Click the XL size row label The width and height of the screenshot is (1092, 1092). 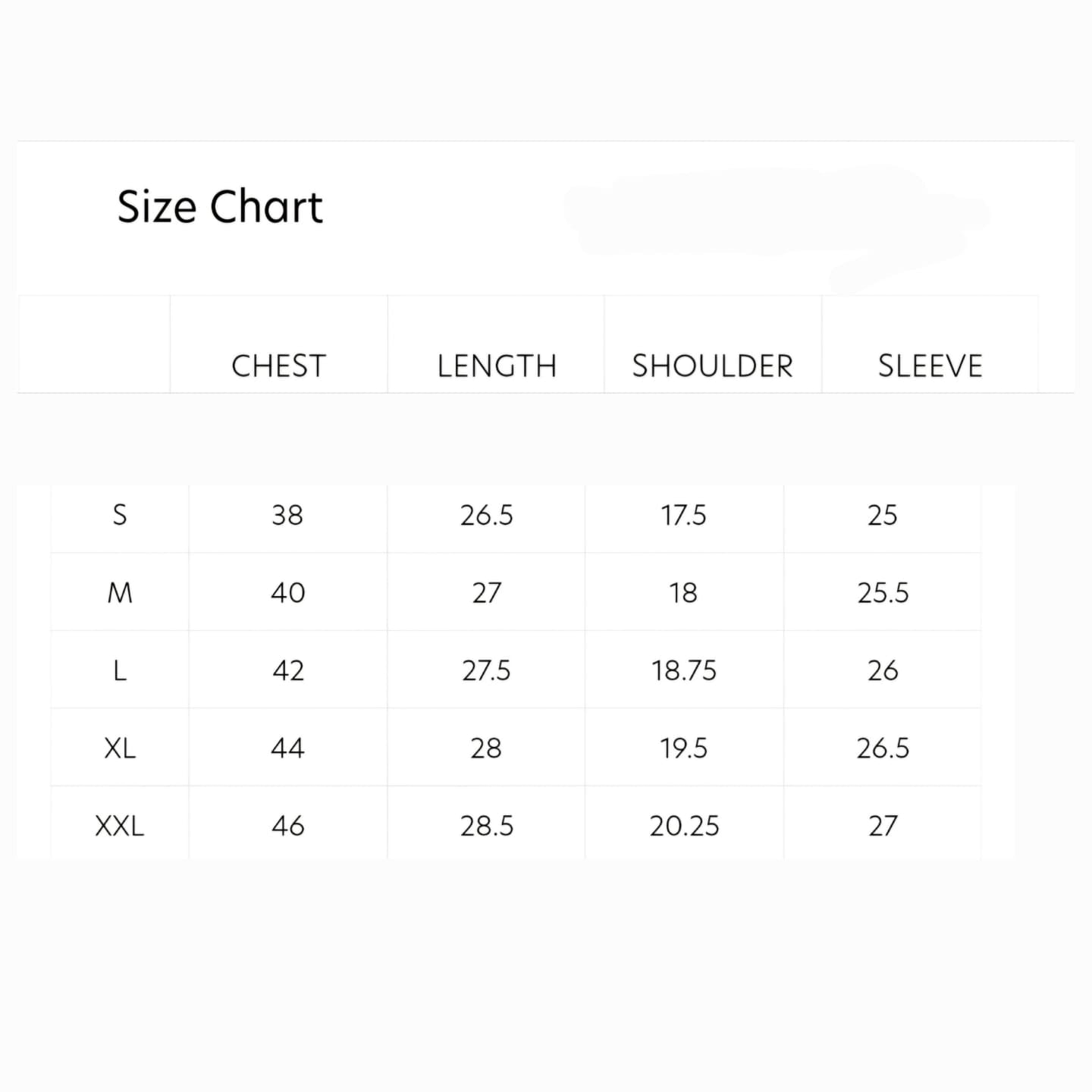[120, 748]
